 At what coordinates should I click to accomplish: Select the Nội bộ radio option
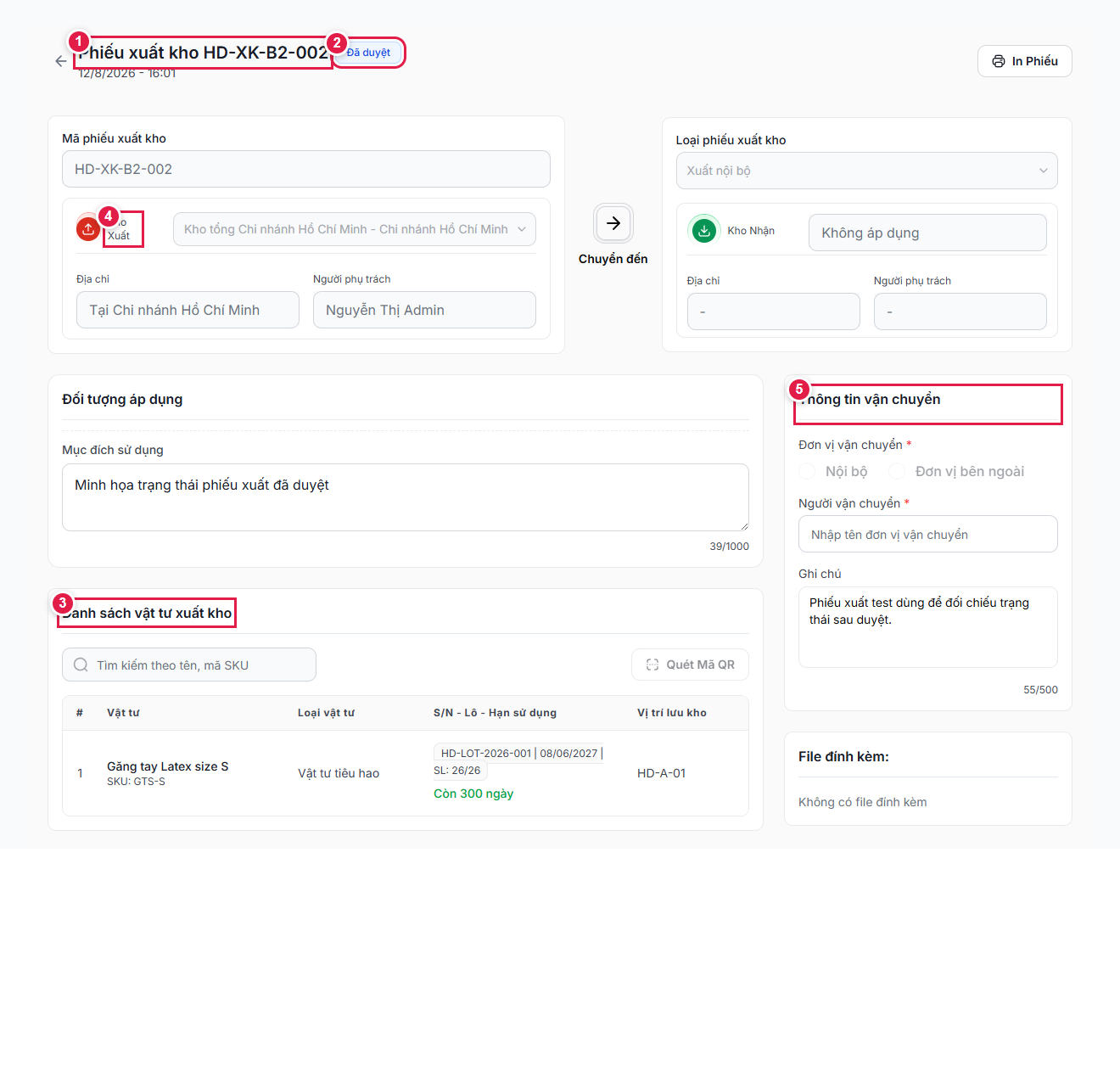click(807, 471)
